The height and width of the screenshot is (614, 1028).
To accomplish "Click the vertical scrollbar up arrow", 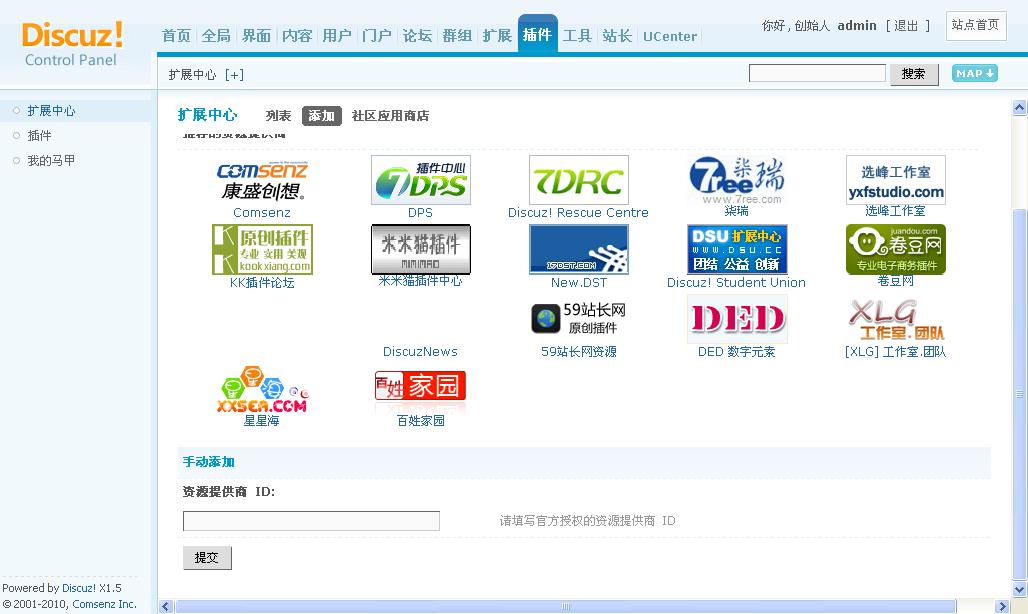I will [1019, 108].
